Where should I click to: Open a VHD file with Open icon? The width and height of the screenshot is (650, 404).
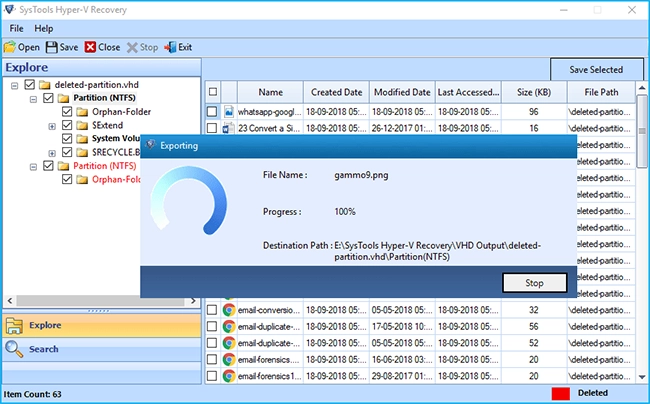pos(10,47)
